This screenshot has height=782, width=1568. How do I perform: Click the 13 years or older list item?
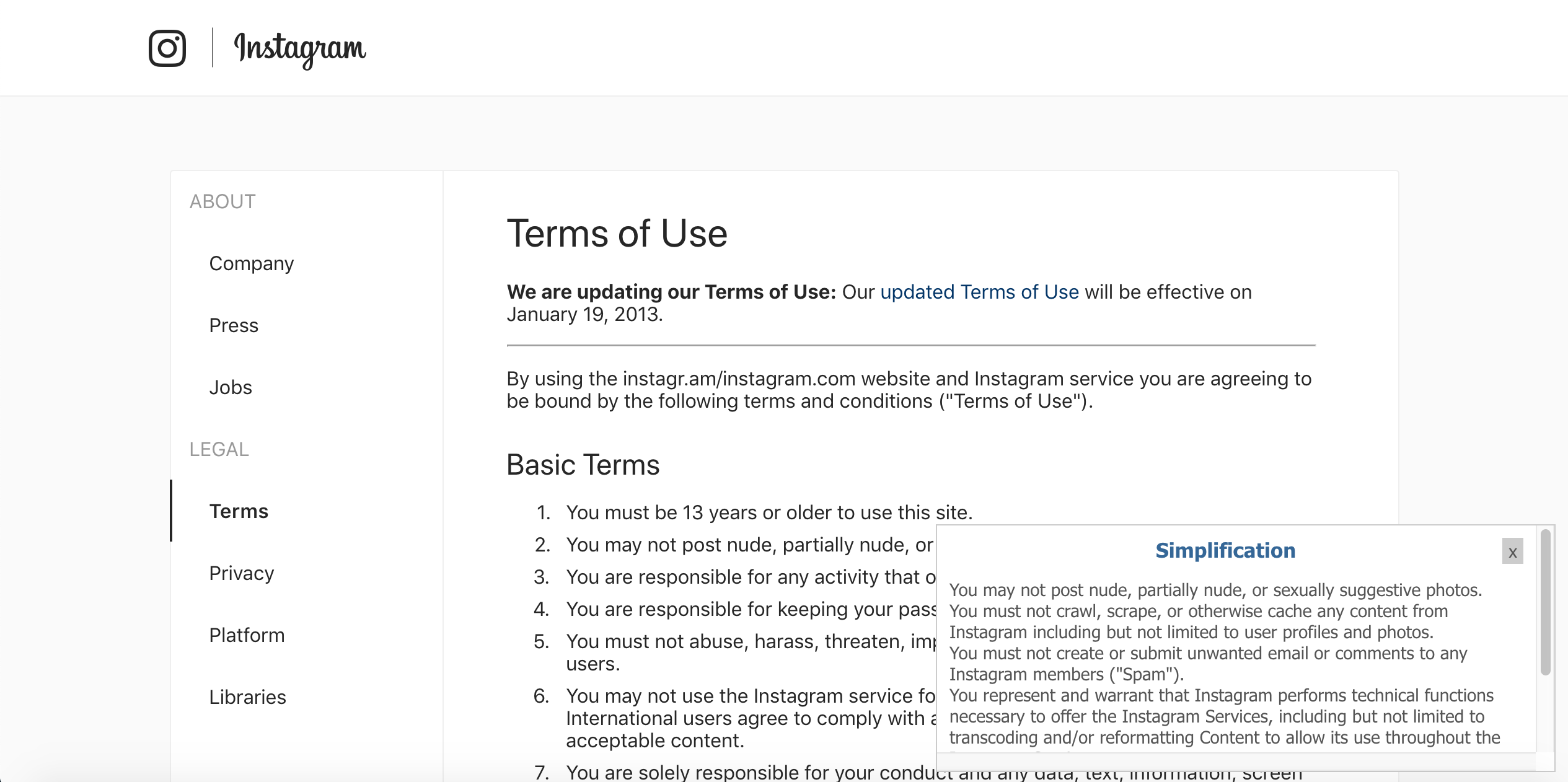tap(769, 512)
